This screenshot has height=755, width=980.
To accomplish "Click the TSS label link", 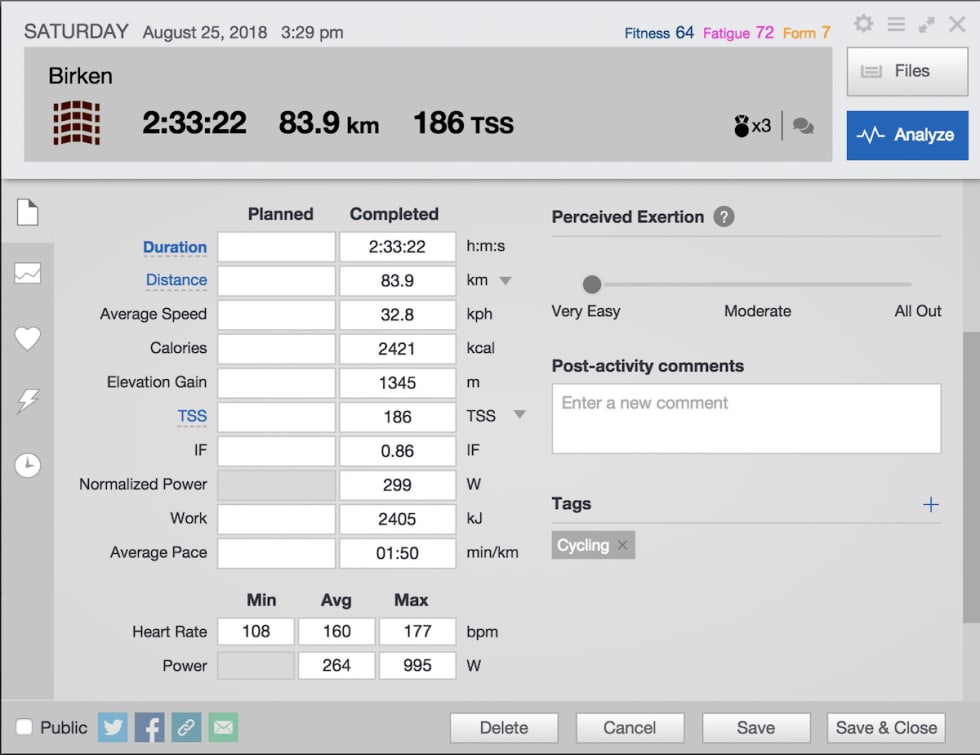I will tap(192, 416).
